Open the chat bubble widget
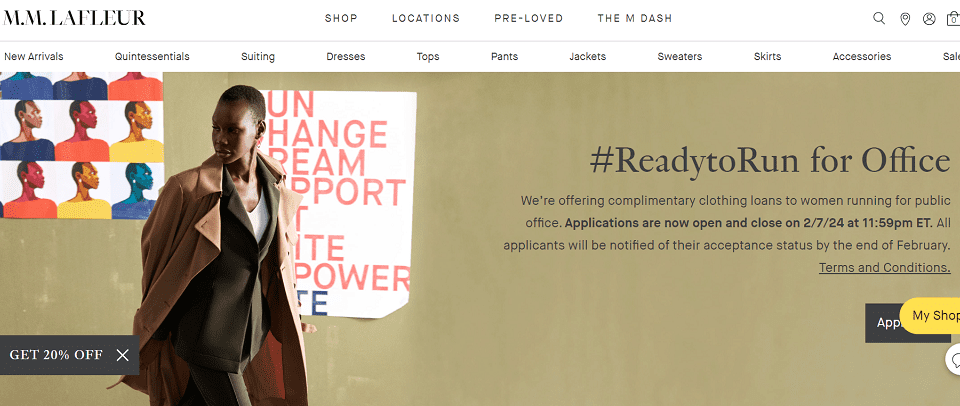Screen dimensions: 960x406 [954, 360]
